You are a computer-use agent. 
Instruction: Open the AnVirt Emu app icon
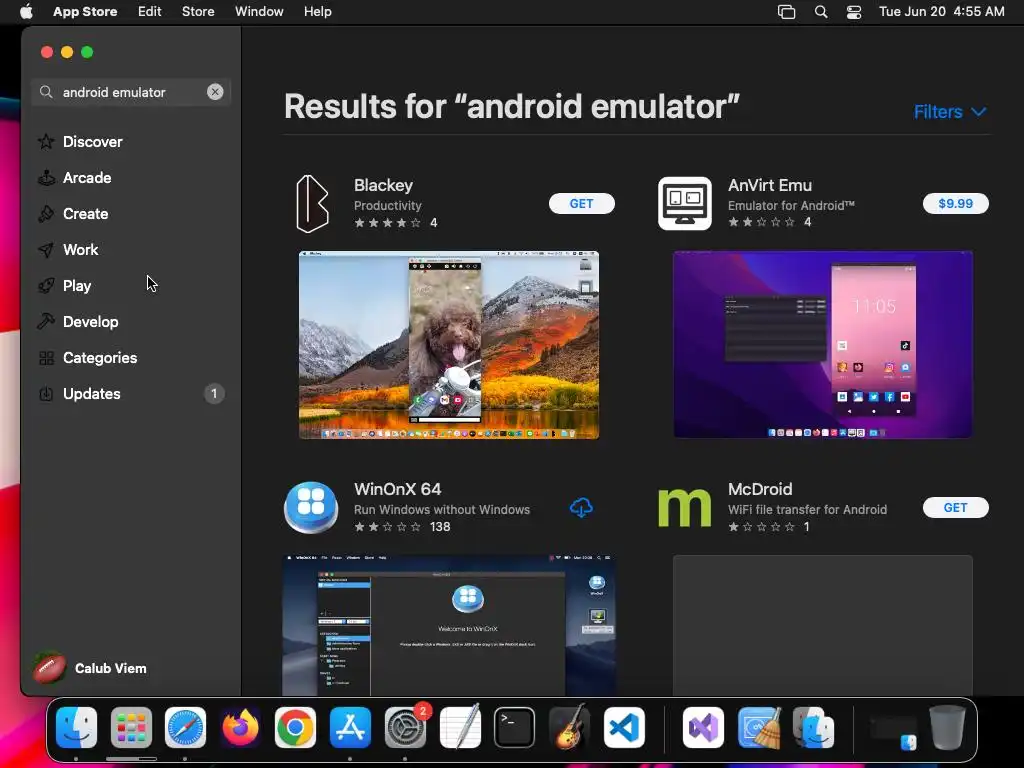(x=684, y=204)
